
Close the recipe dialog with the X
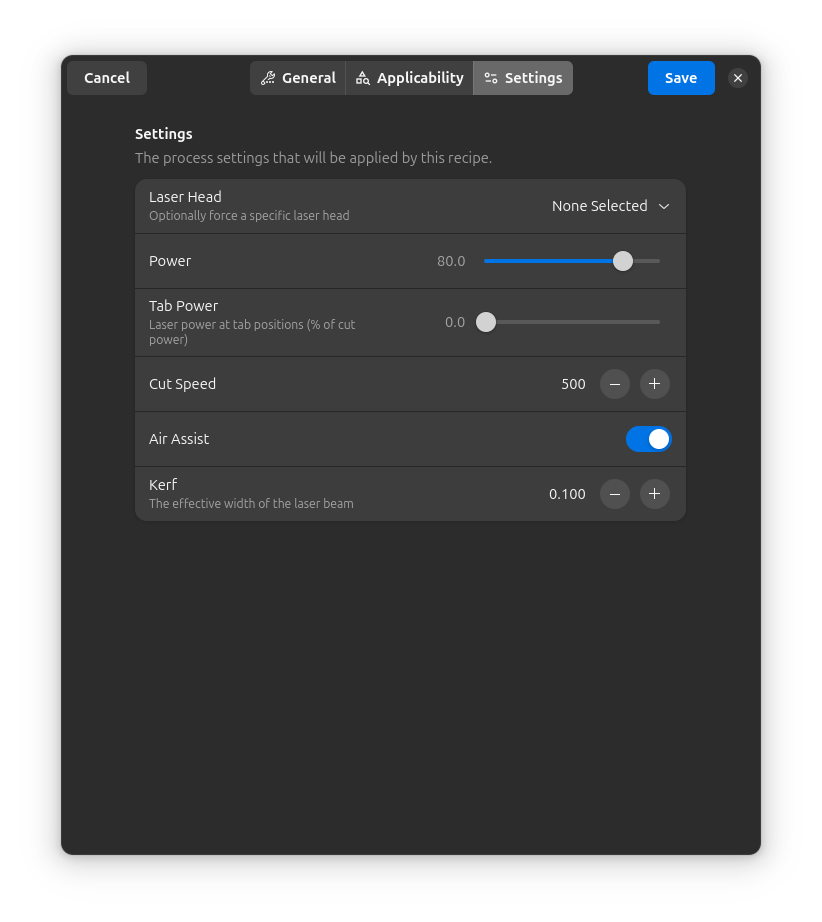point(737,77)
